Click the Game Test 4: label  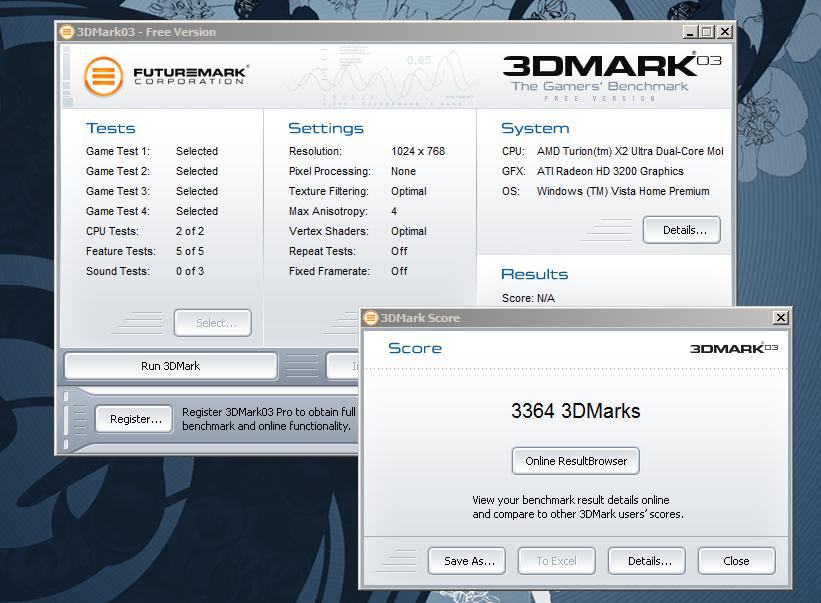pyautogui.click(x=118, y=211)
